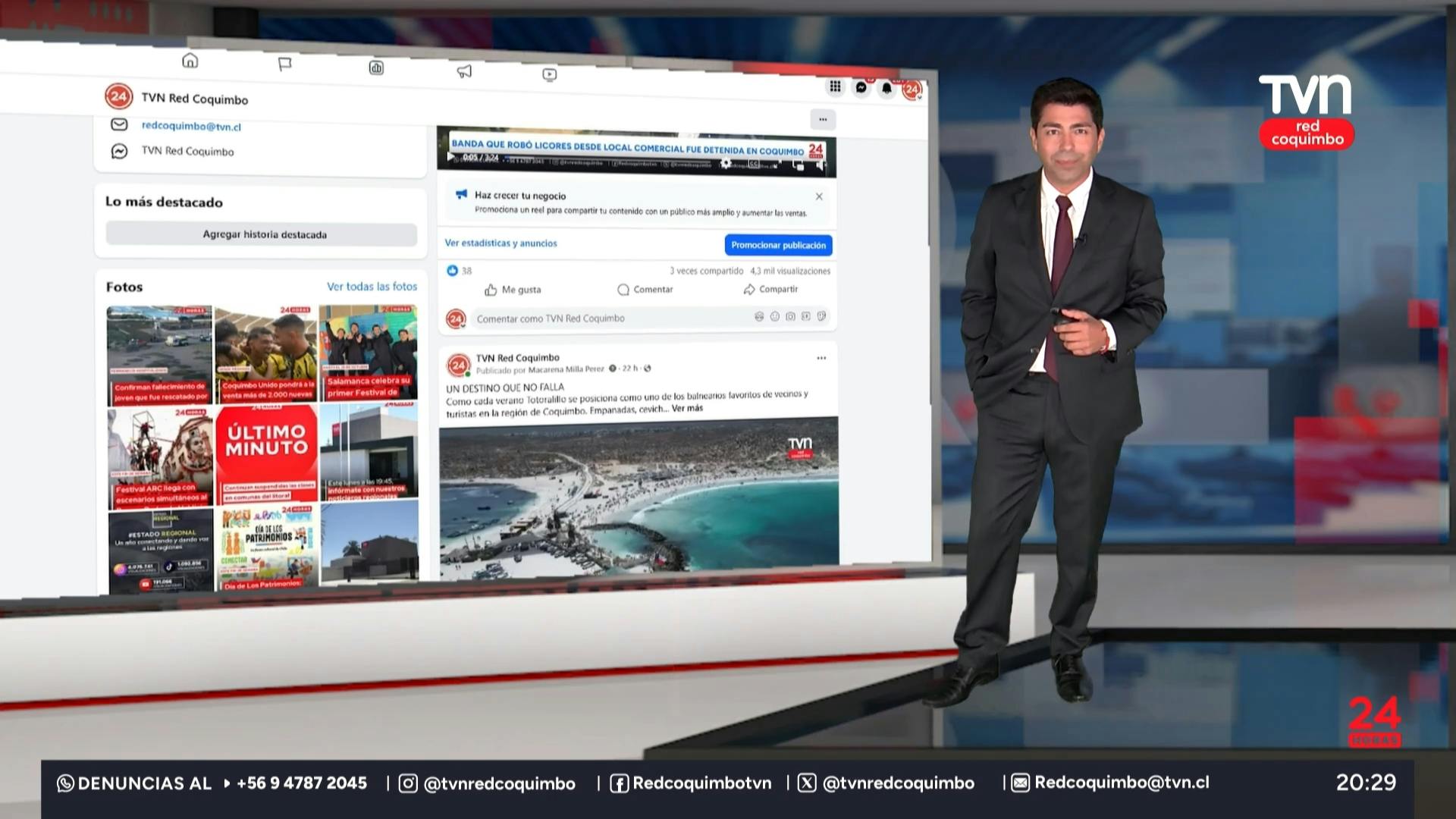This screenshot has height=819, width=1456.
Task: Toggle closed captions on the video
Action: coord(754,164)
